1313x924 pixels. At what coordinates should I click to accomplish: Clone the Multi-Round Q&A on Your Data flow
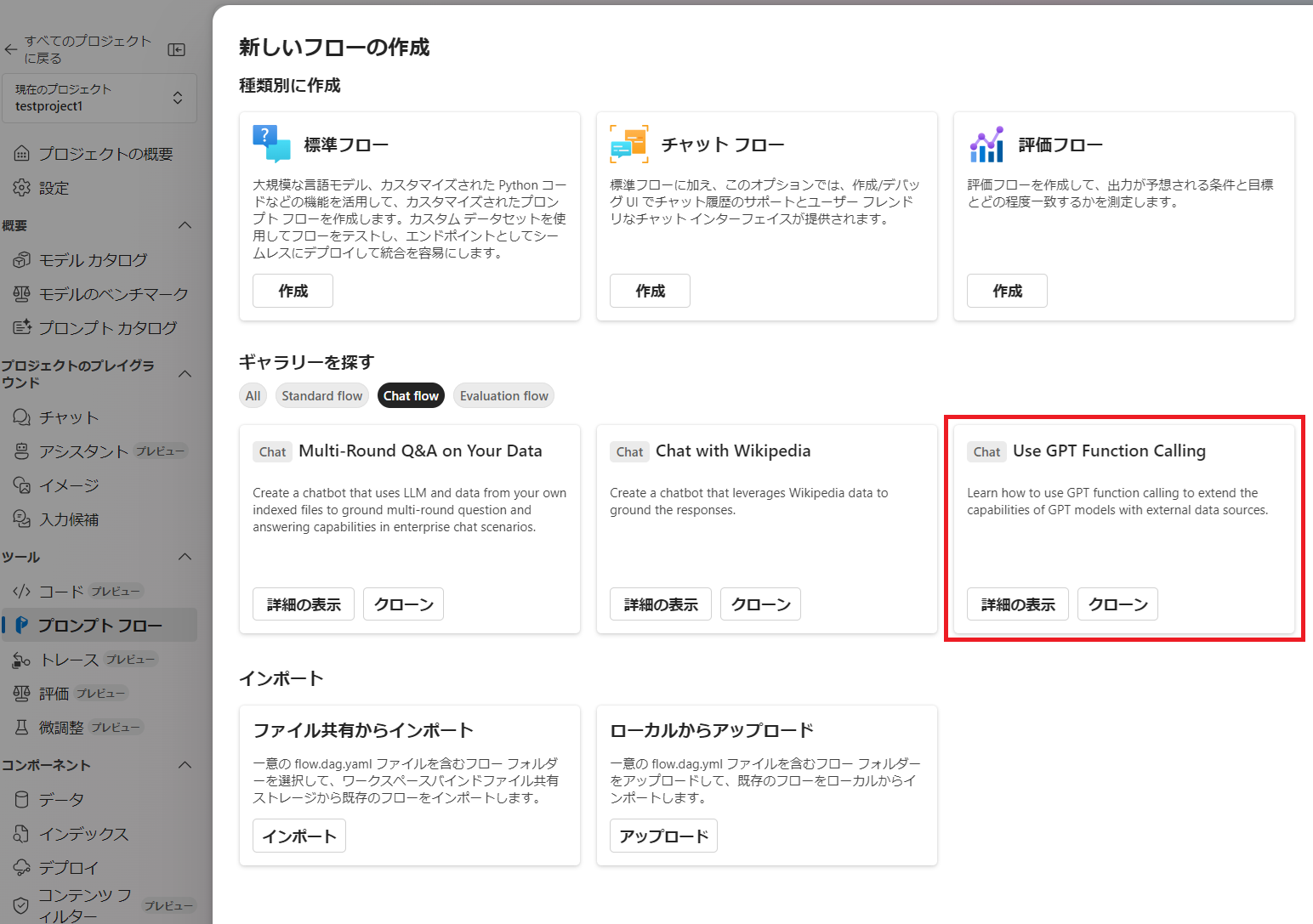click(x=404, y=604)
